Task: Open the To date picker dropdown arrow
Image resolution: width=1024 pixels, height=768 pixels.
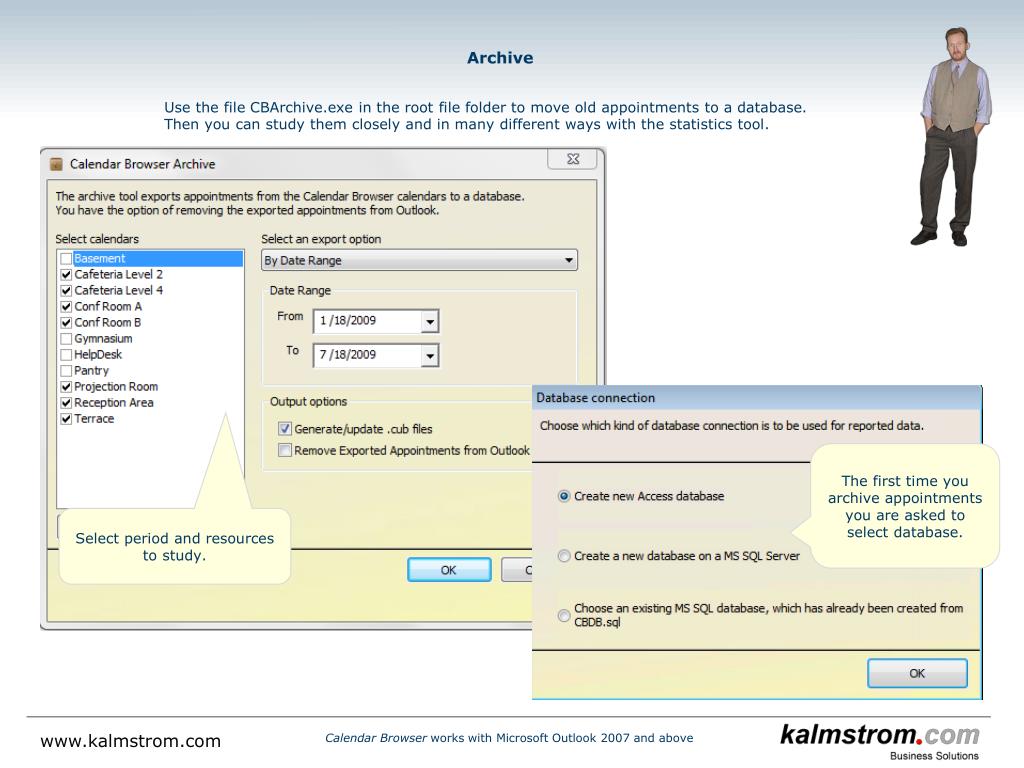Action: [430, 356]
